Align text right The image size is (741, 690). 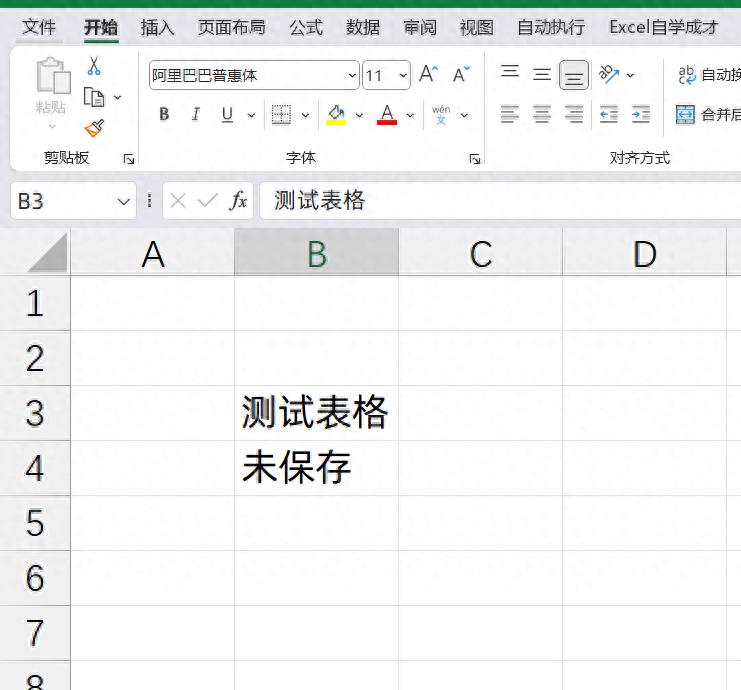pos(574,114)
